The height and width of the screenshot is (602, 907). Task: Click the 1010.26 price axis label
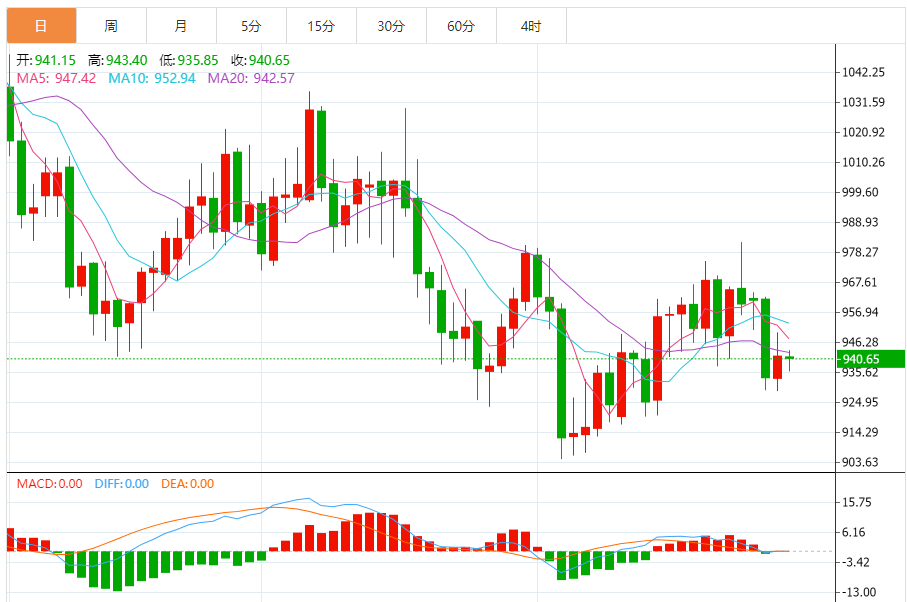(x=863, y=162)
